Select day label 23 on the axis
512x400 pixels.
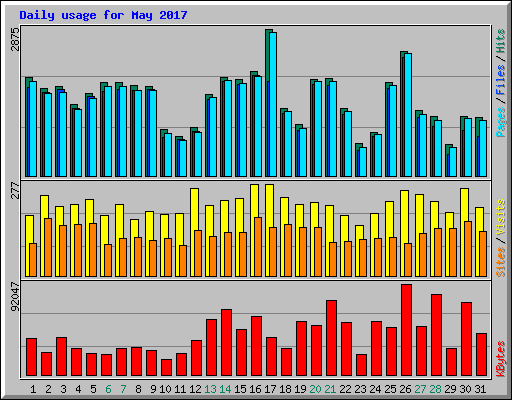pyautogui.click(x=360, y=389)
